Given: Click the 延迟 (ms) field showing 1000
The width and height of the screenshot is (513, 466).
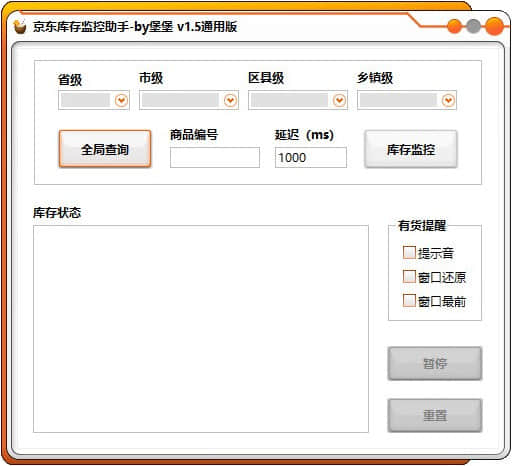Looking at the screenshot, I should point(311,157).
